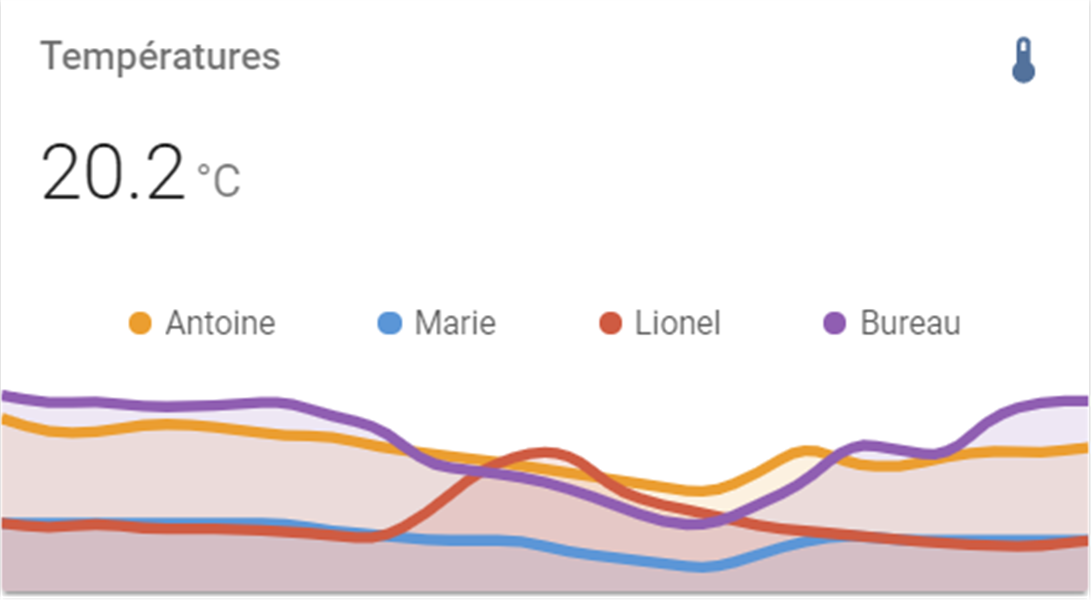Click the red Lionel line's right end
Screen dimensions: 1091x600
(1083, 541)
